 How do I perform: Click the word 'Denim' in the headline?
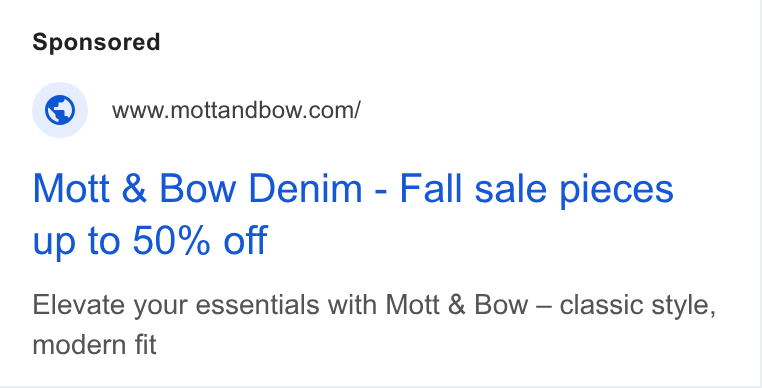click(306, 189)
